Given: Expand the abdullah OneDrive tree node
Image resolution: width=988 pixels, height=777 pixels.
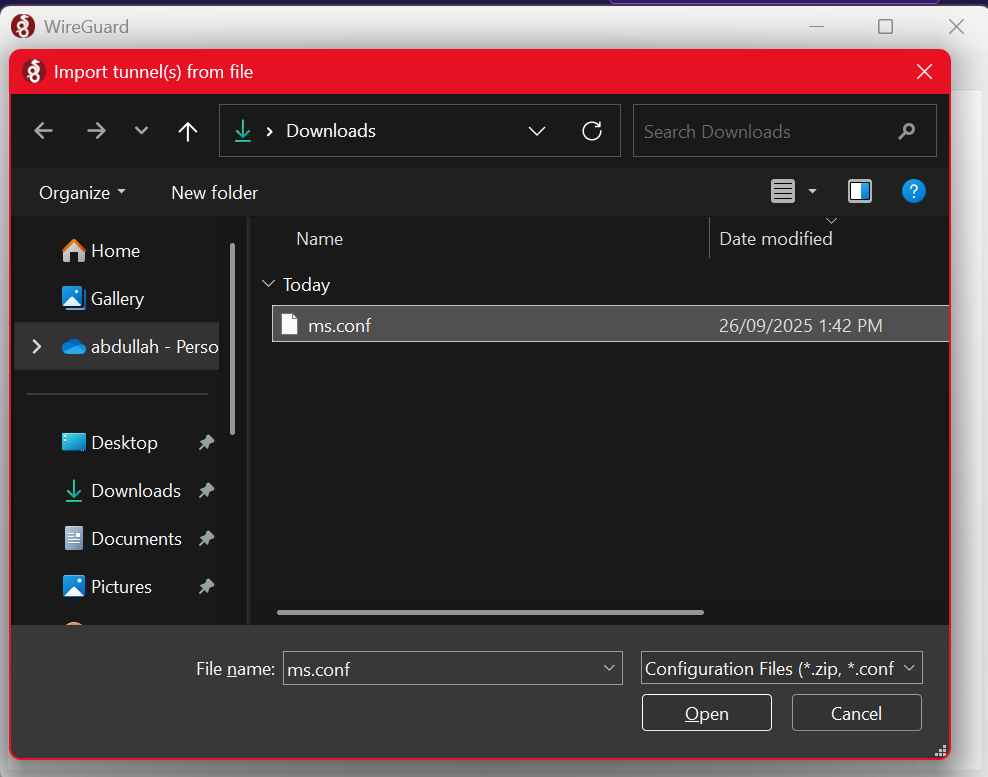Looking at the screenshot, I should coord(37,346).
